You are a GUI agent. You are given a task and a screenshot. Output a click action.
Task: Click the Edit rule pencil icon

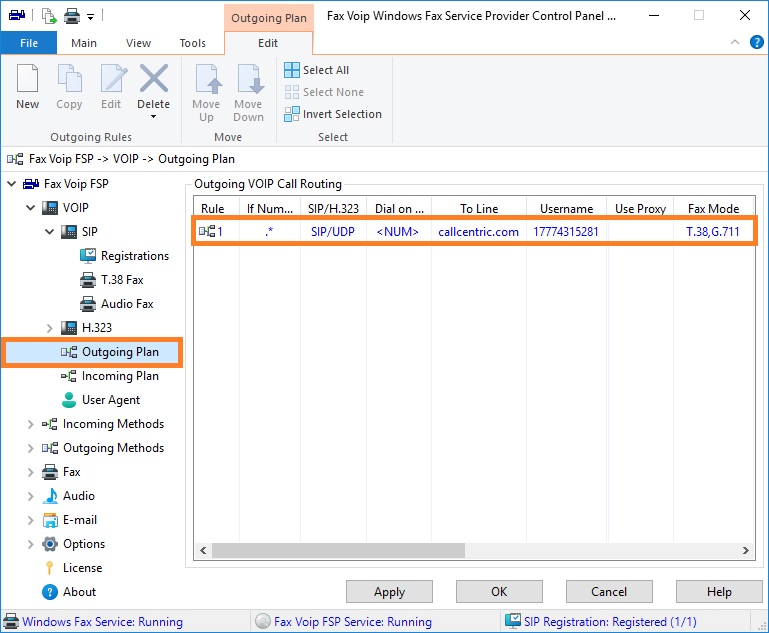(x=113, y=78)
